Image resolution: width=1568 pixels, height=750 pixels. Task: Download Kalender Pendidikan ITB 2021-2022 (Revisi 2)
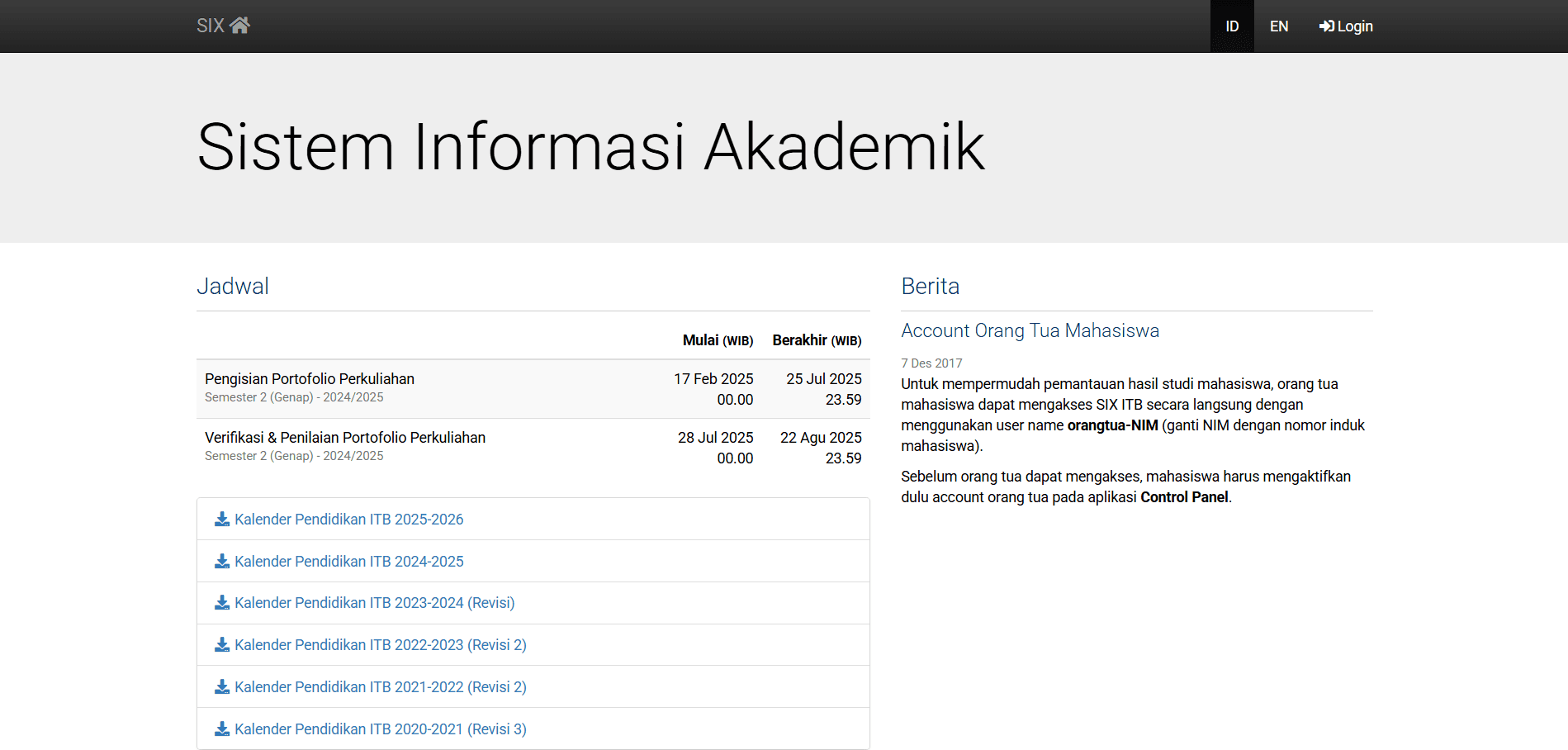point(380,687)
